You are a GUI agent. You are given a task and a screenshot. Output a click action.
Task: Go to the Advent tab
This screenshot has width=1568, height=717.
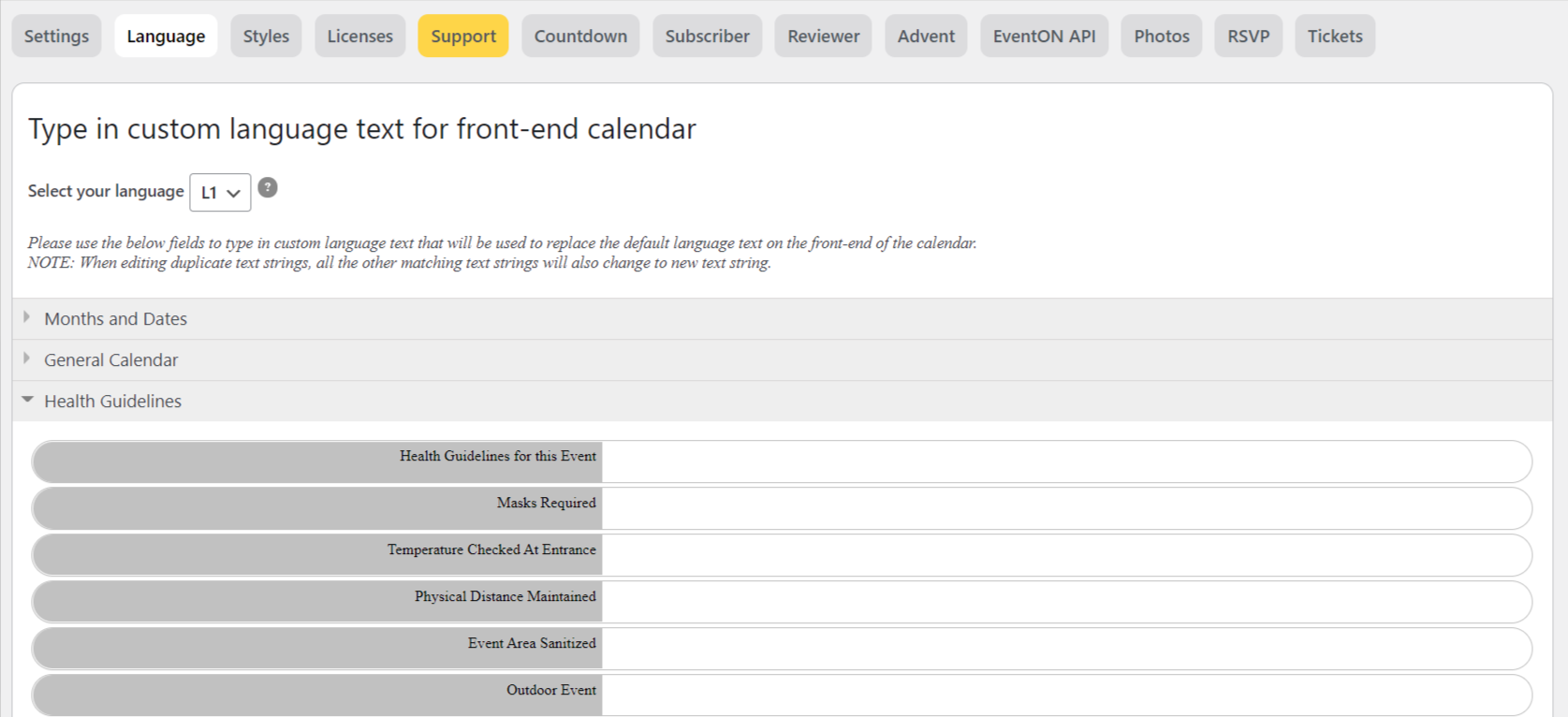(x=926, y=36)
